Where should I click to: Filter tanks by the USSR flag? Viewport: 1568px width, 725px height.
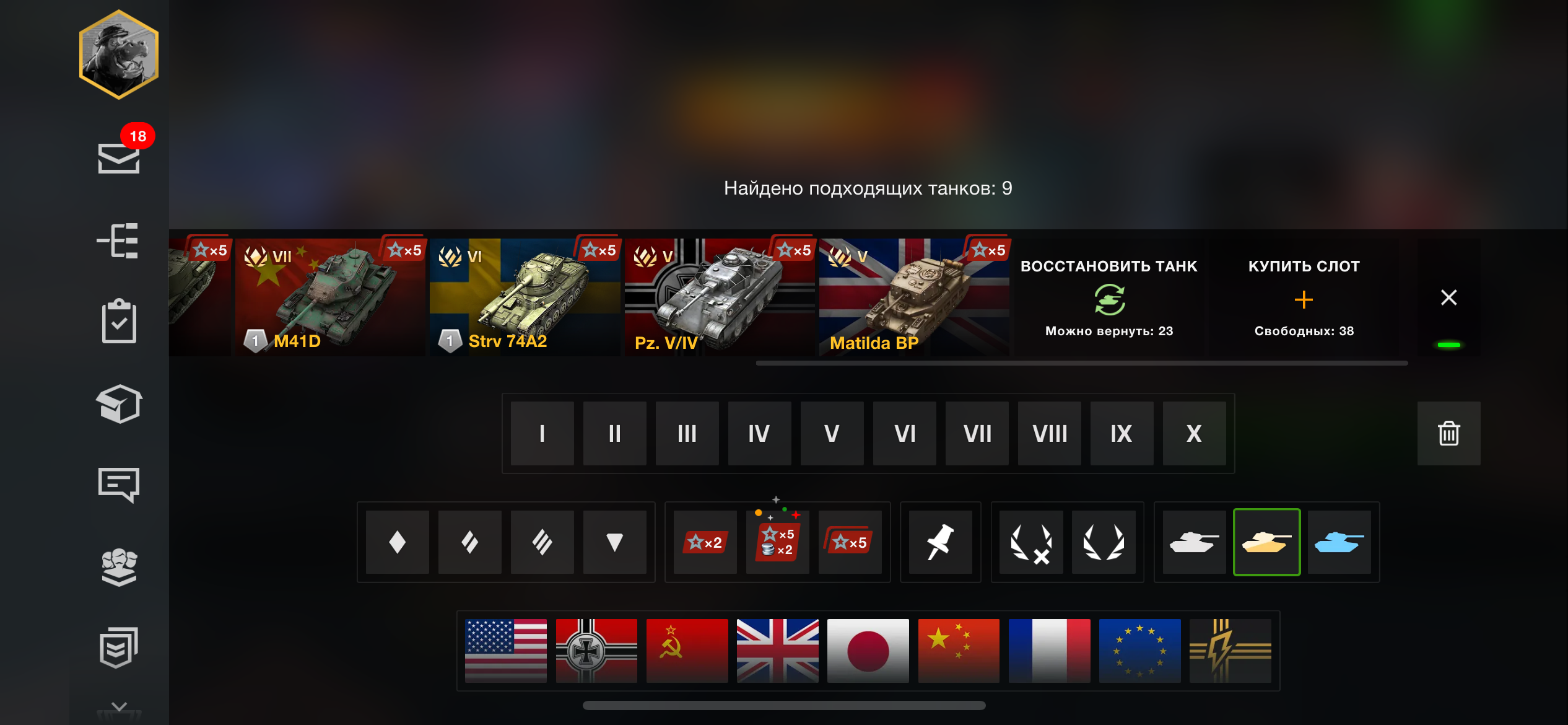pyautogui.click(x=687, y=651)
